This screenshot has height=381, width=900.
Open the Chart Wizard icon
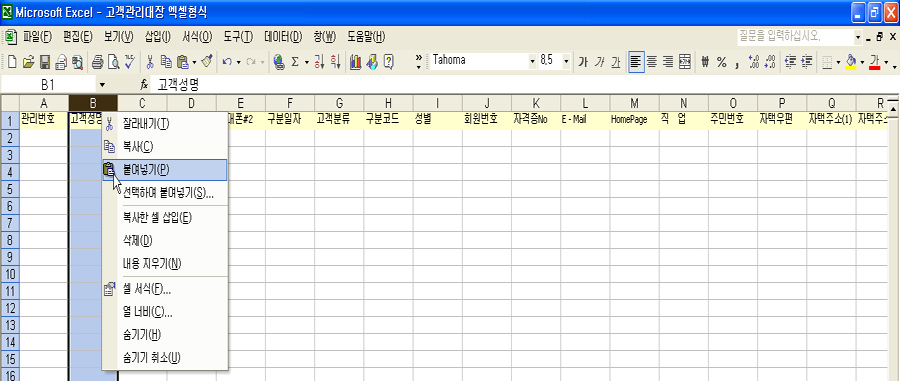click(x=355, y=61)
